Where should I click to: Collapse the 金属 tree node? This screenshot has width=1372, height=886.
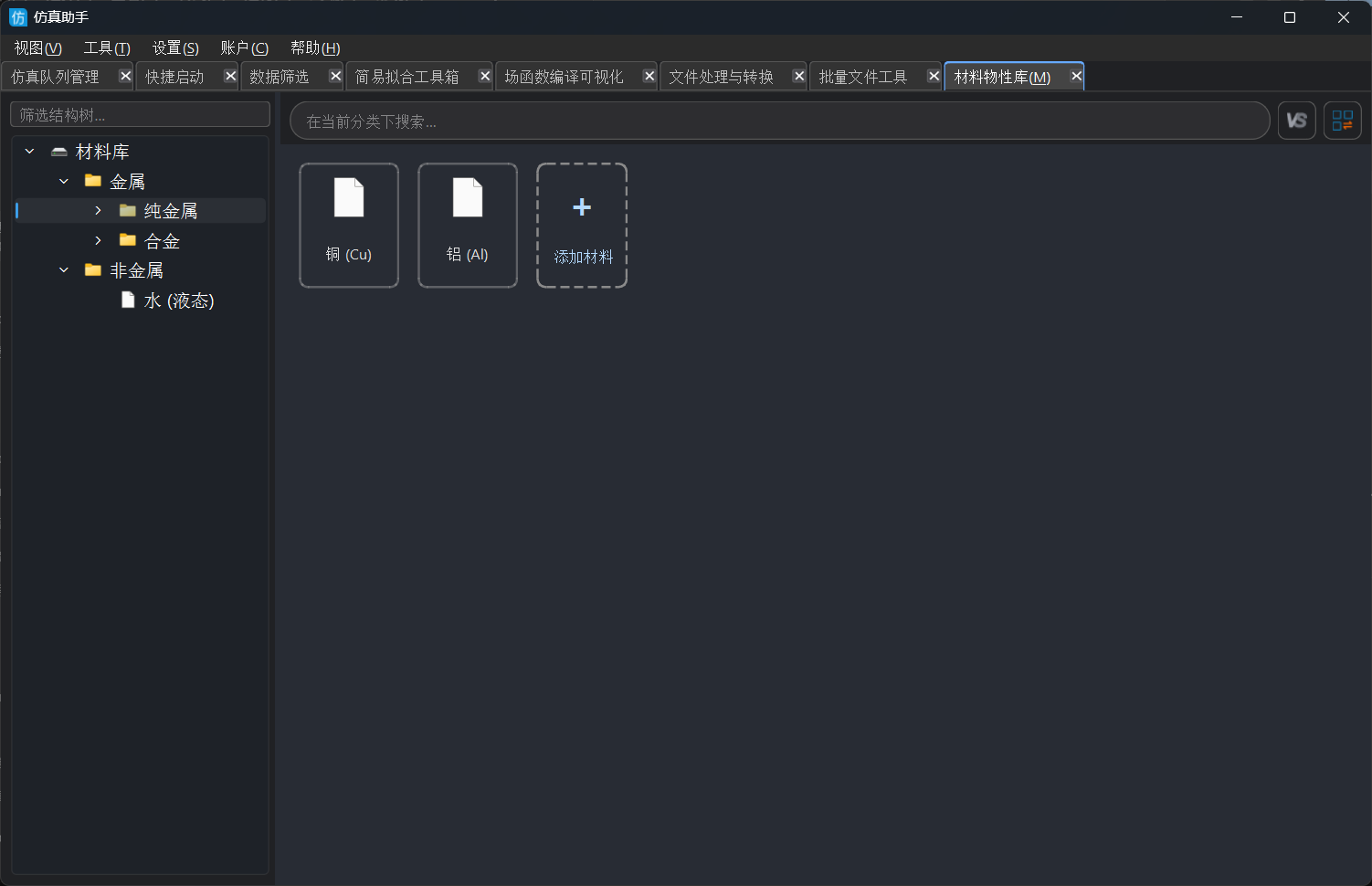(x=64, y=181)
